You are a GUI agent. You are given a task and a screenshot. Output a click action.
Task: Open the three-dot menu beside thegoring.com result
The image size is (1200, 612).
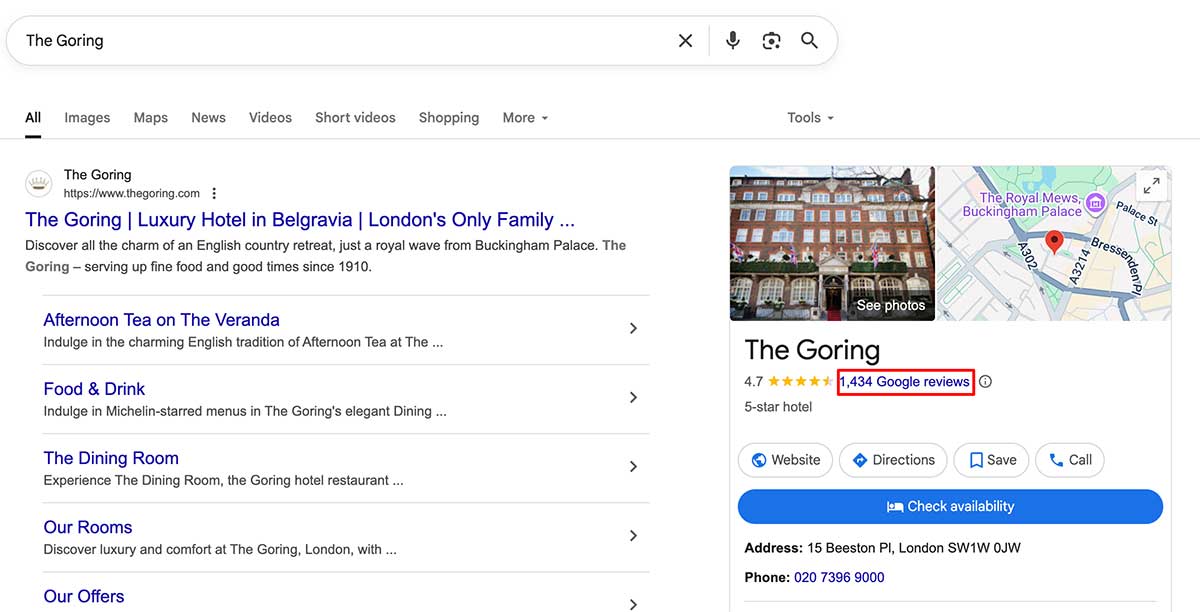click(214, 192)
